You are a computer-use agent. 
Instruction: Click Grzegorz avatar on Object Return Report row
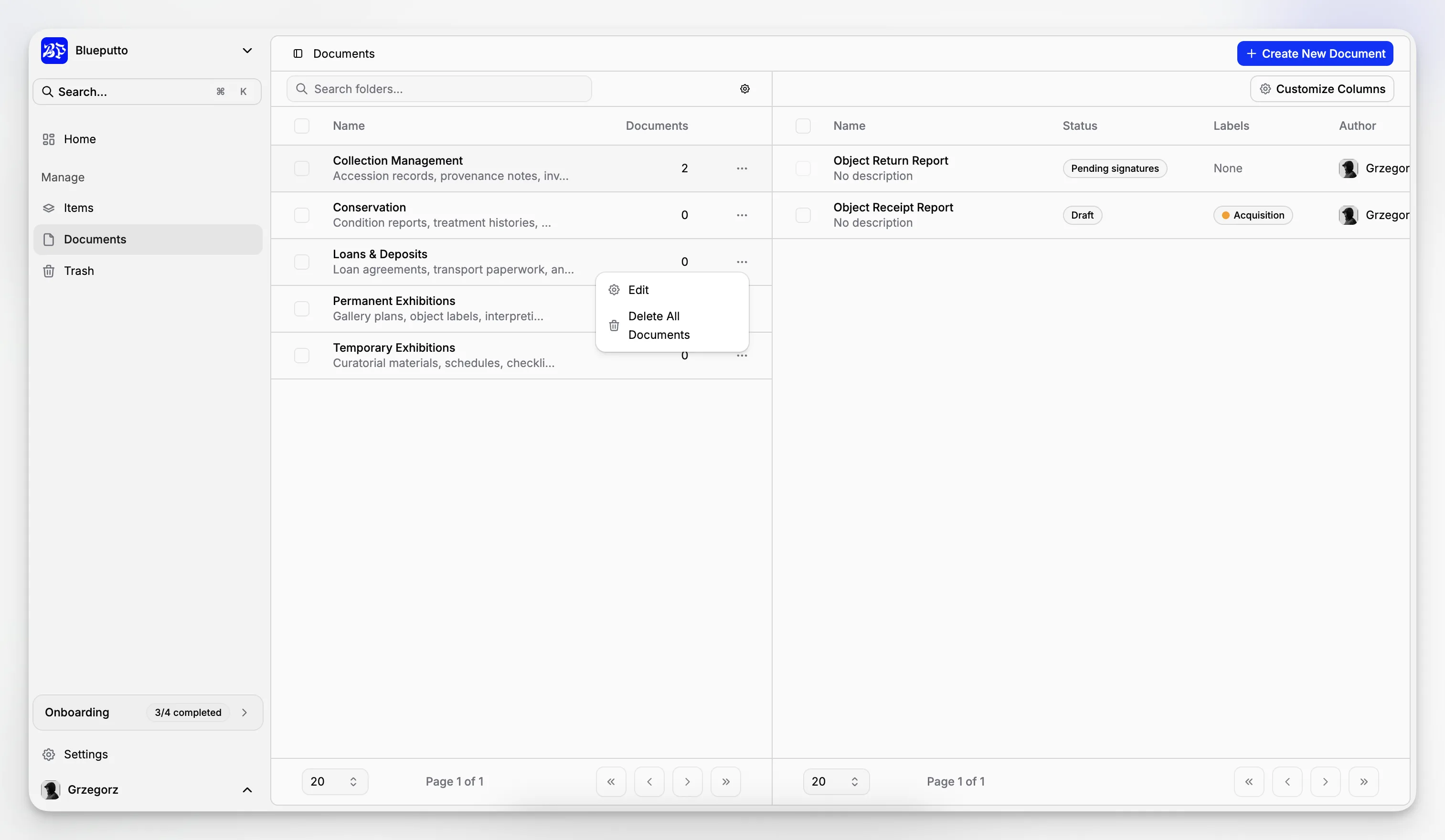[x=1348, y=168]
